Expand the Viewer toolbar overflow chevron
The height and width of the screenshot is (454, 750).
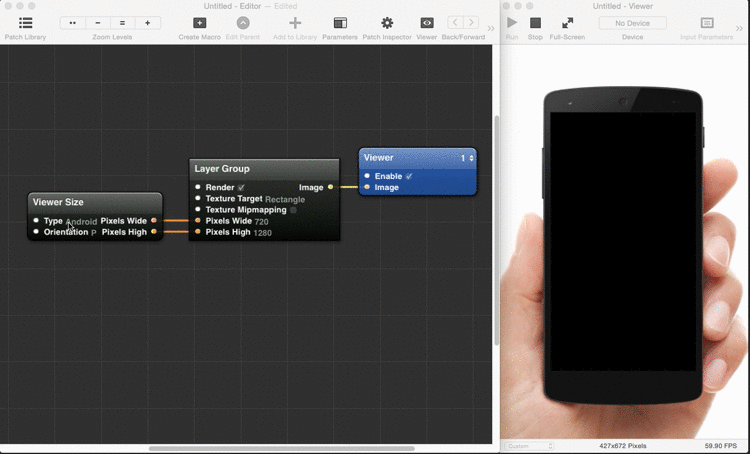tap(739, 29)
